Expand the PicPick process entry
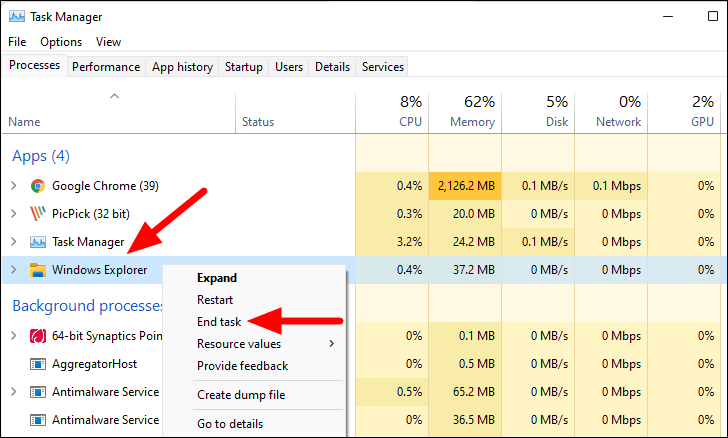 coord(14,214)
